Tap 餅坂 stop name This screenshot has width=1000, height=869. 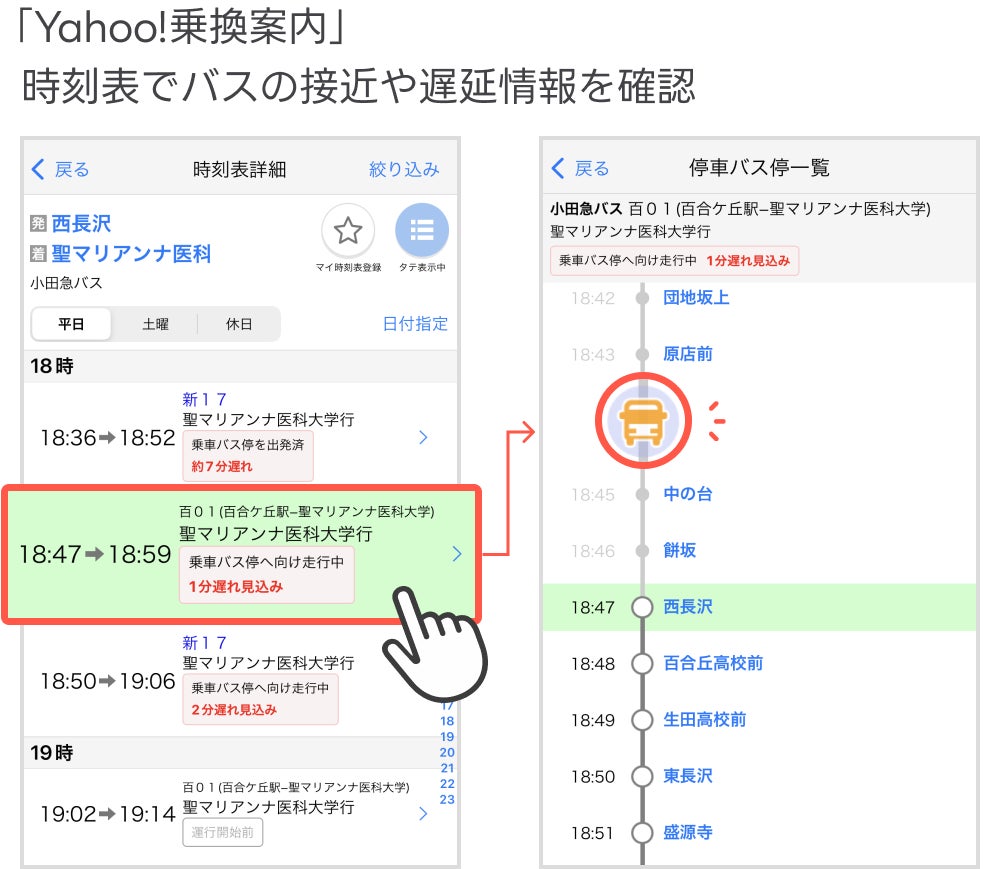tap(679, 550)
